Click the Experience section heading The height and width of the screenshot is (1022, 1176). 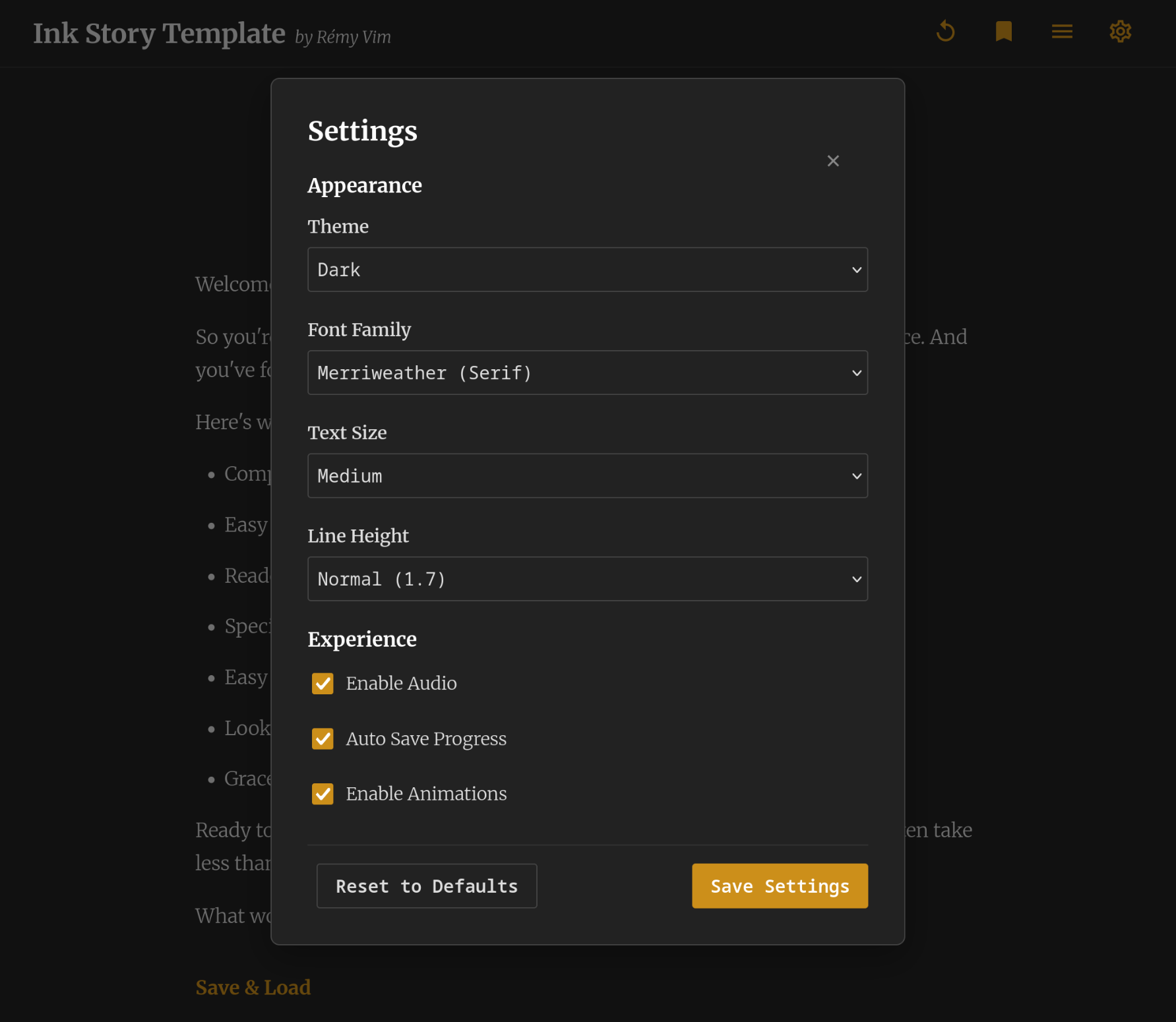click(x=362, y=639)
